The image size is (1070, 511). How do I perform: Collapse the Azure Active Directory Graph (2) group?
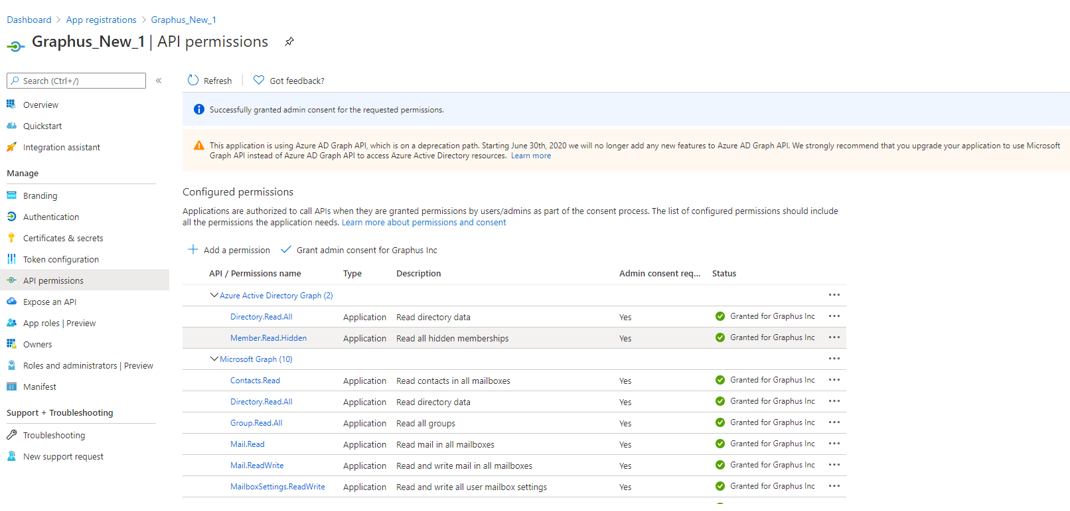(x=214, y=295)
